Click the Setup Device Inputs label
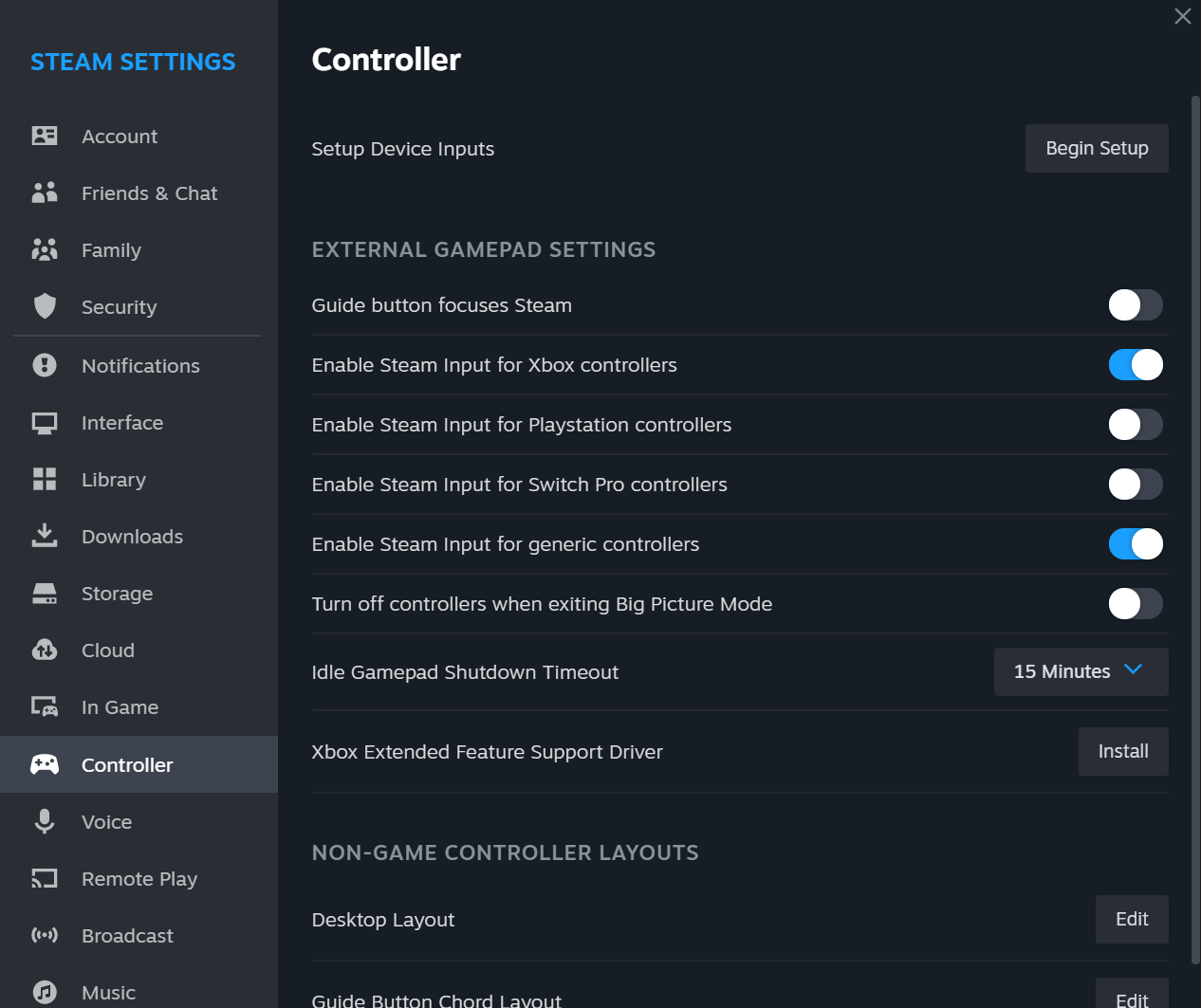1201x1008 pixels. click(x=403, y=149)
